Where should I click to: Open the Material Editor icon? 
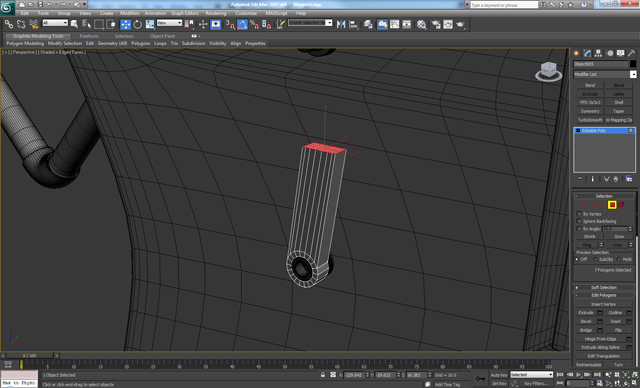click(422, 24)
